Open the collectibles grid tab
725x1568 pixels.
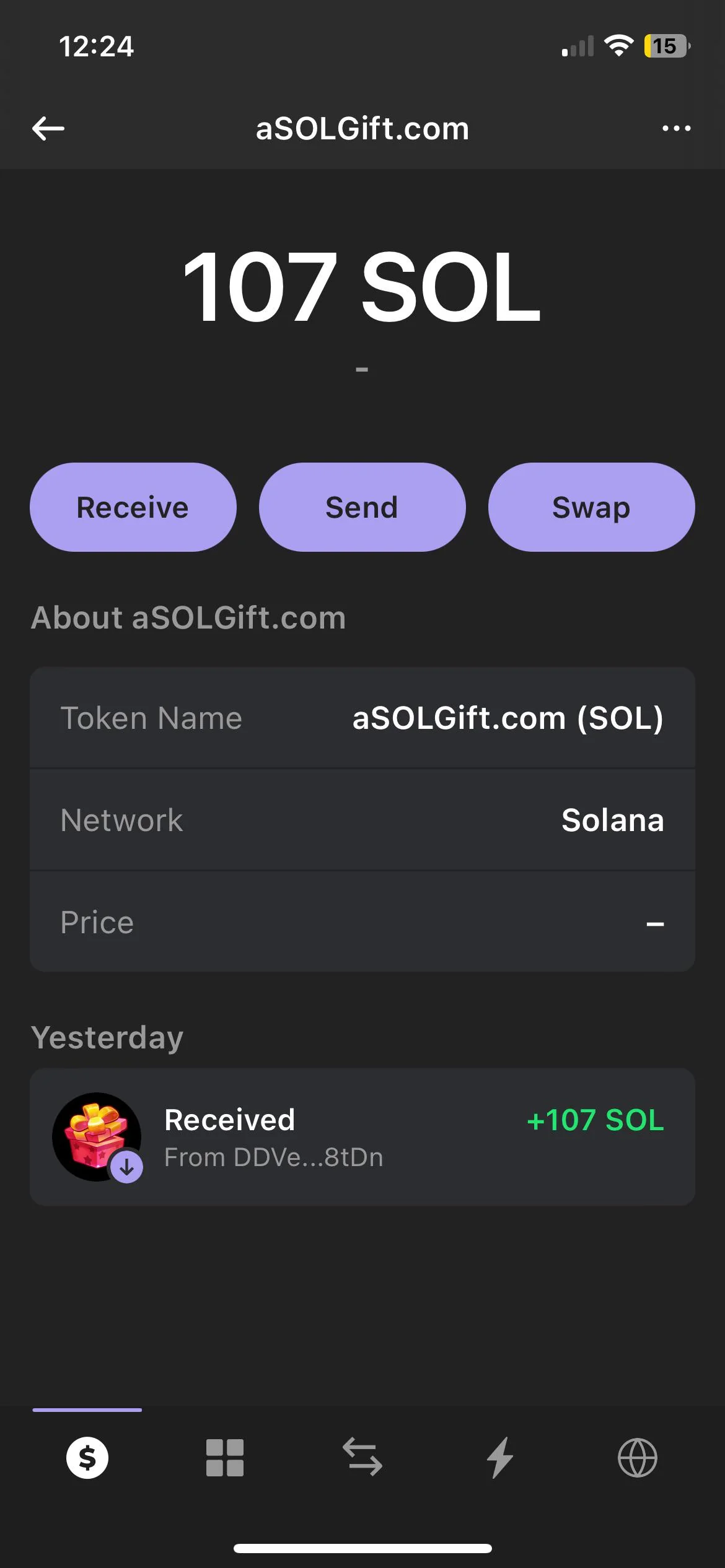[225, 1457]
